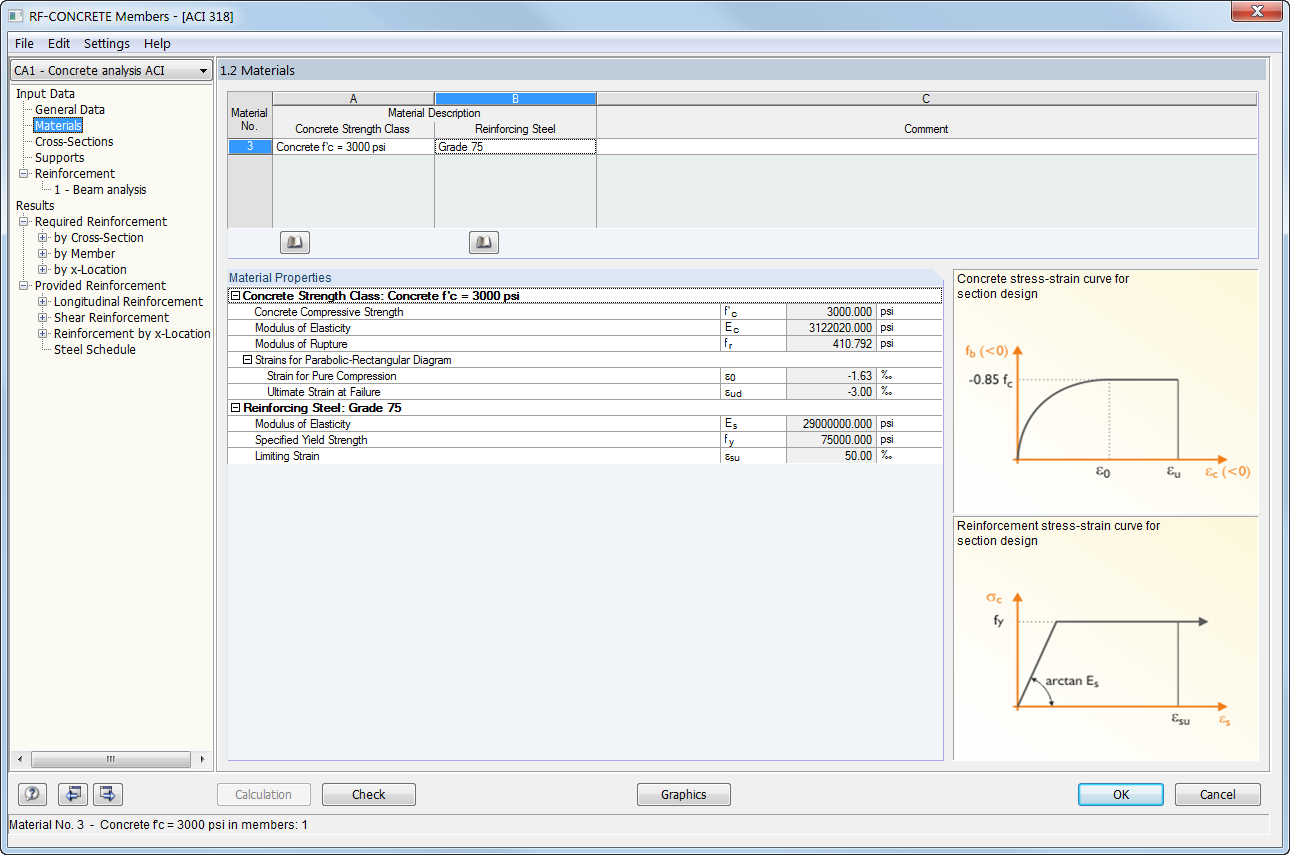Select the Input Data tree heading

point(45,94)
